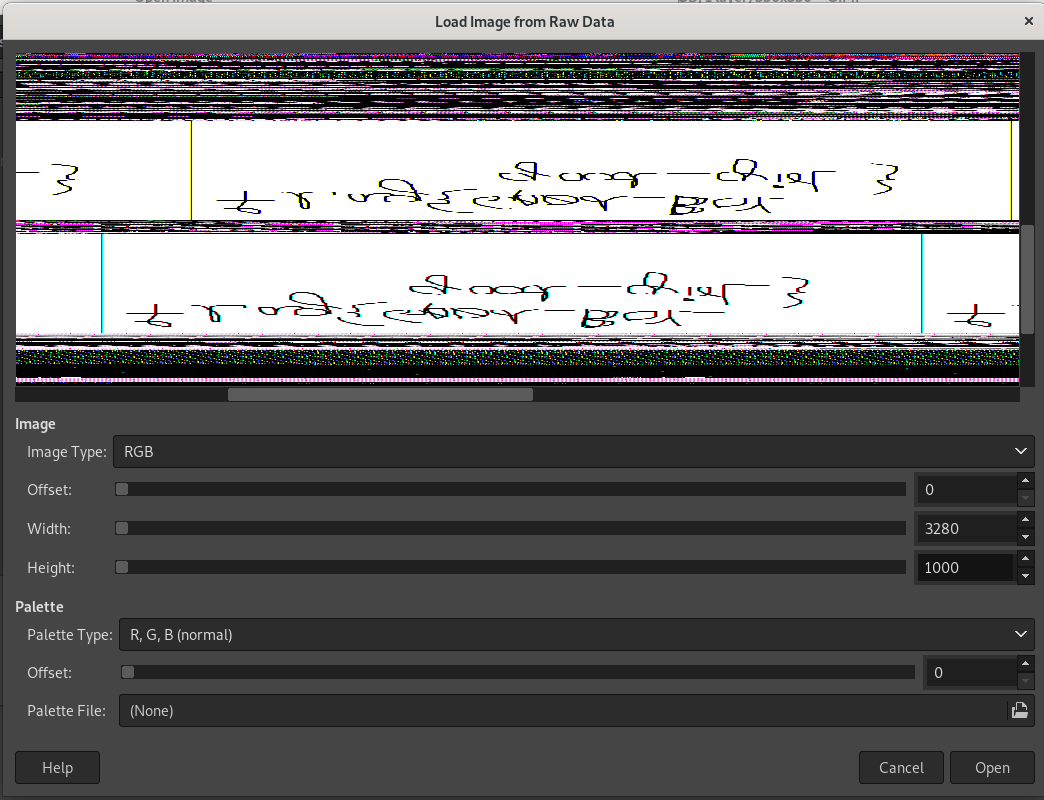Decrease the Height value with down arrow
1044x800 pixels.
click(1025, 576)
